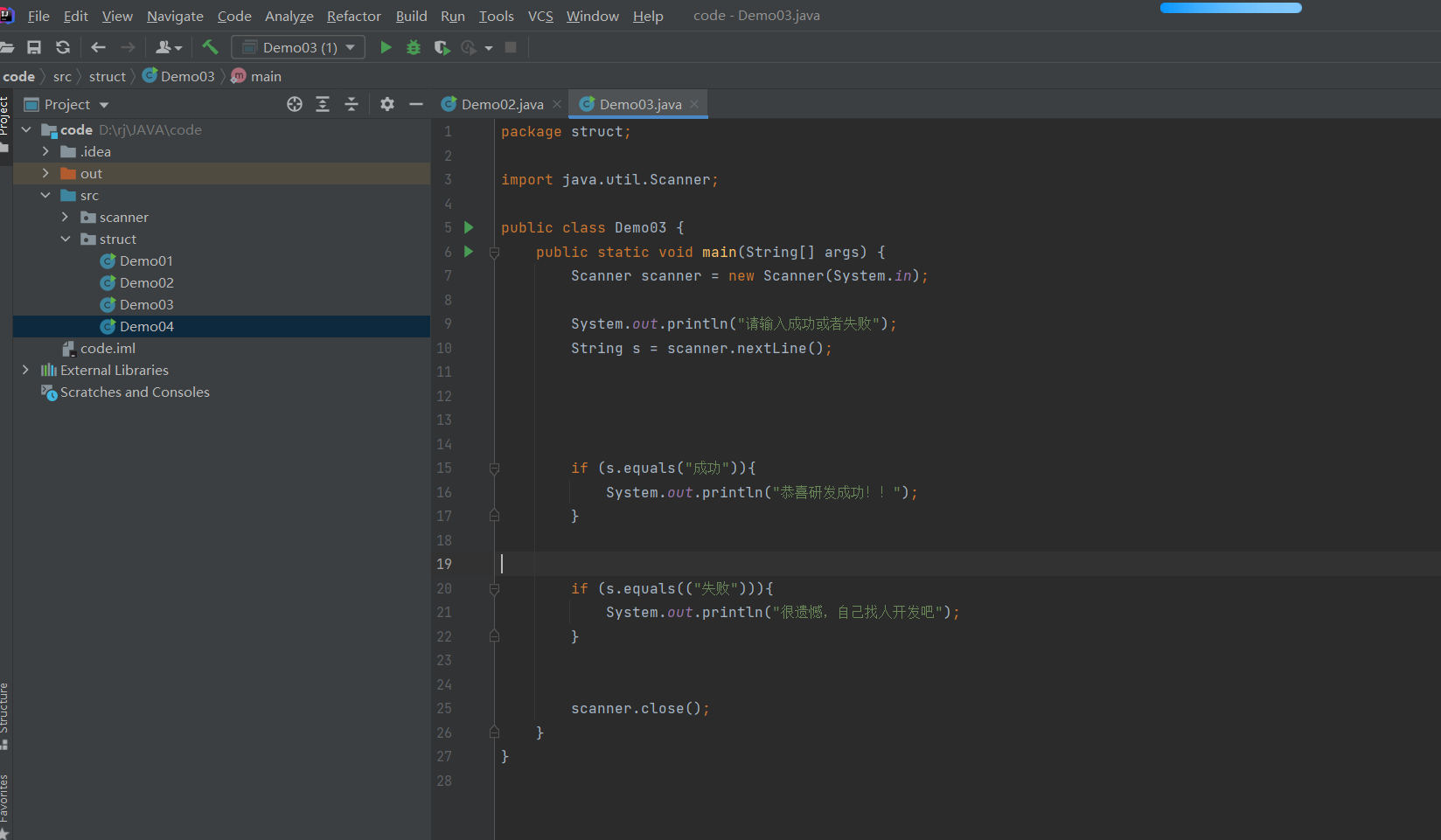Click run gutter arrow beside main method

(469, 252)
